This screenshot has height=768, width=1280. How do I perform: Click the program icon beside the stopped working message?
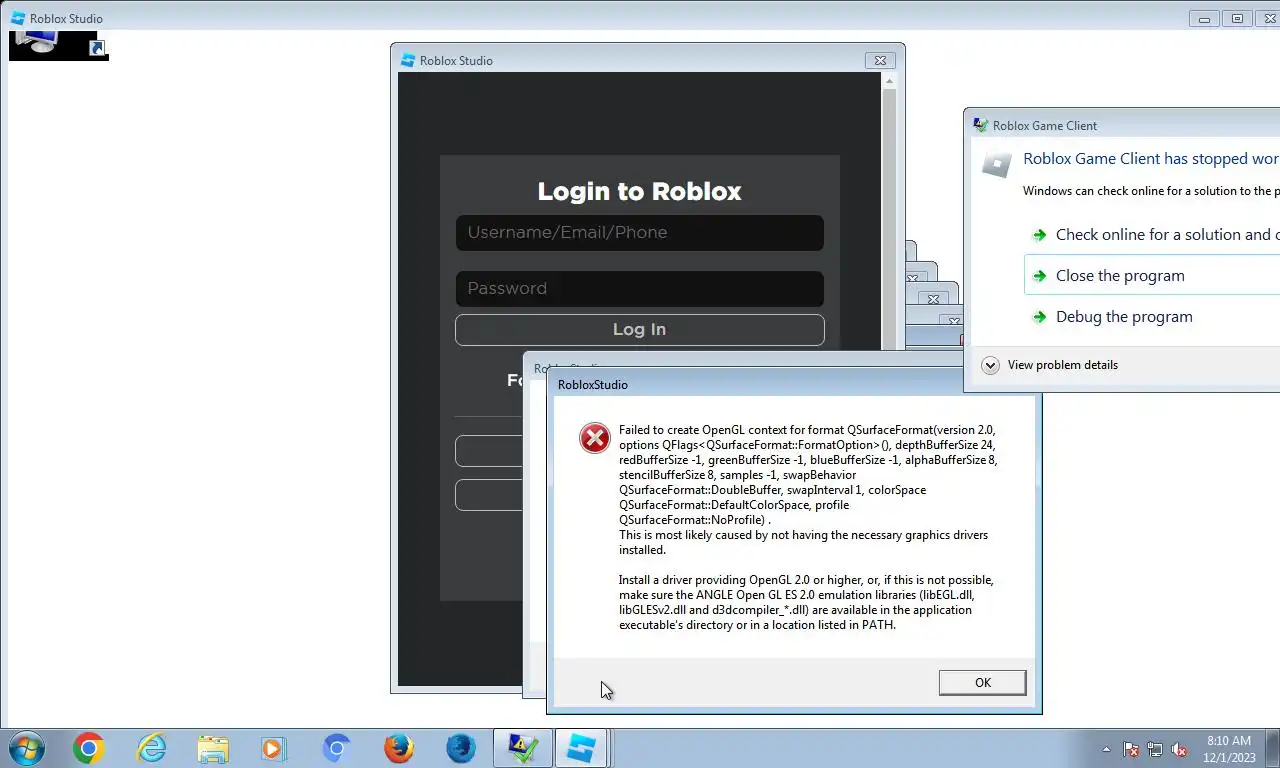[996, 164]
